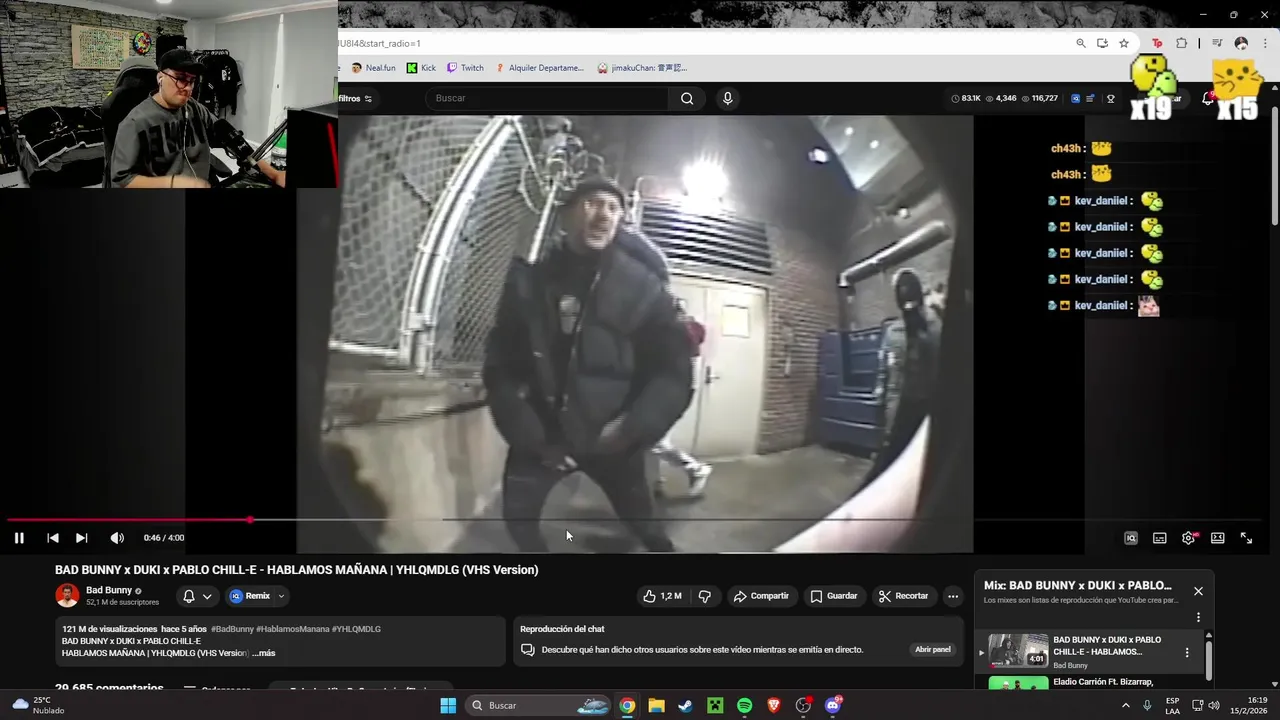Image resolution: width=1280 pixels, height=720 pixels.
Task: Click the IQ extension icon in player controls
Action: [1131, 538]
